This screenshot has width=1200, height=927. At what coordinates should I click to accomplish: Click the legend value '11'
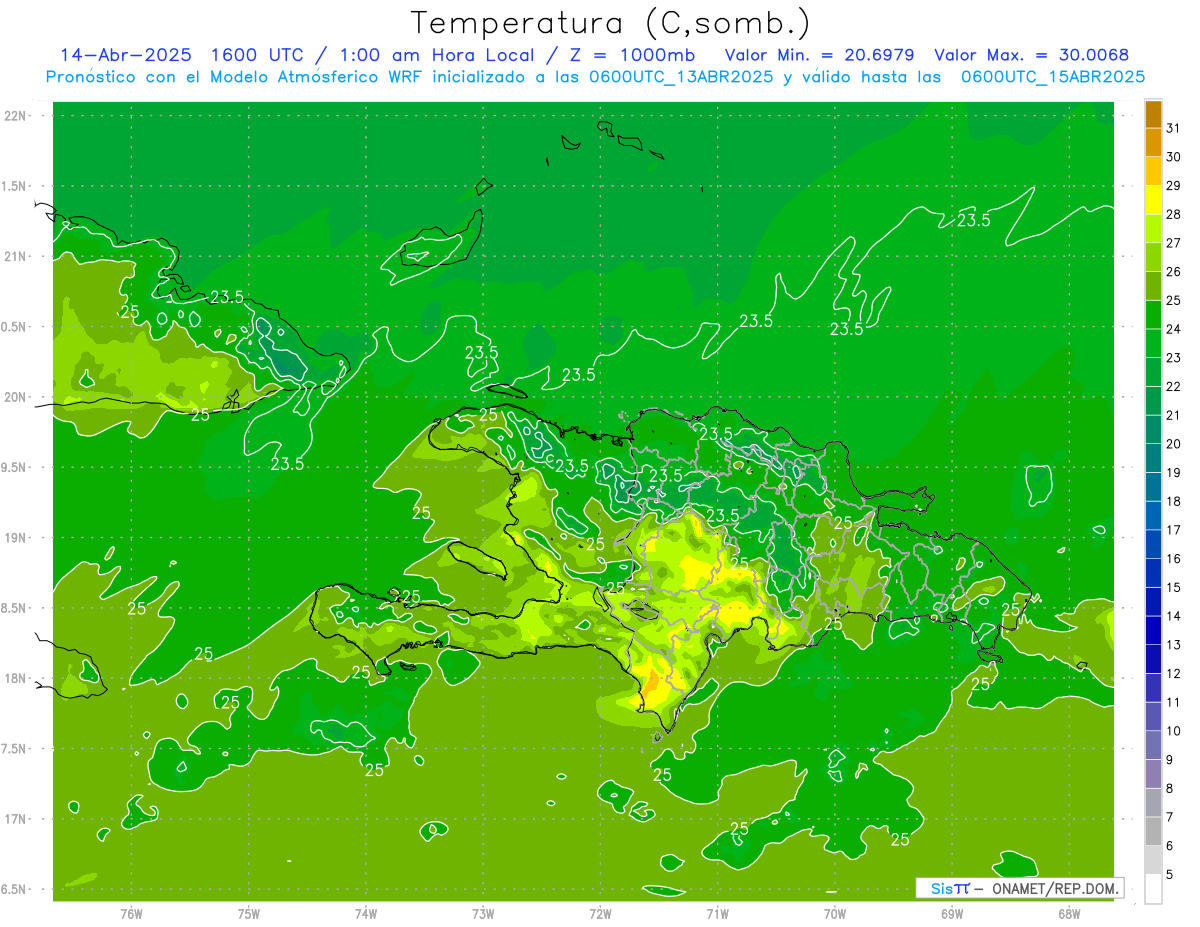1174,702
